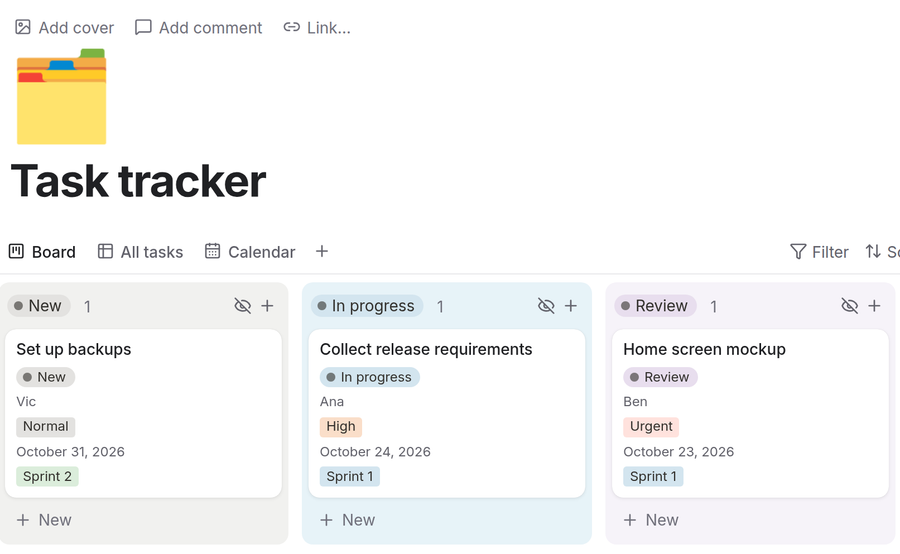Hide the In progress column with the eye icon
This screenshot has height=554, width=900.
tap(546, 306)
